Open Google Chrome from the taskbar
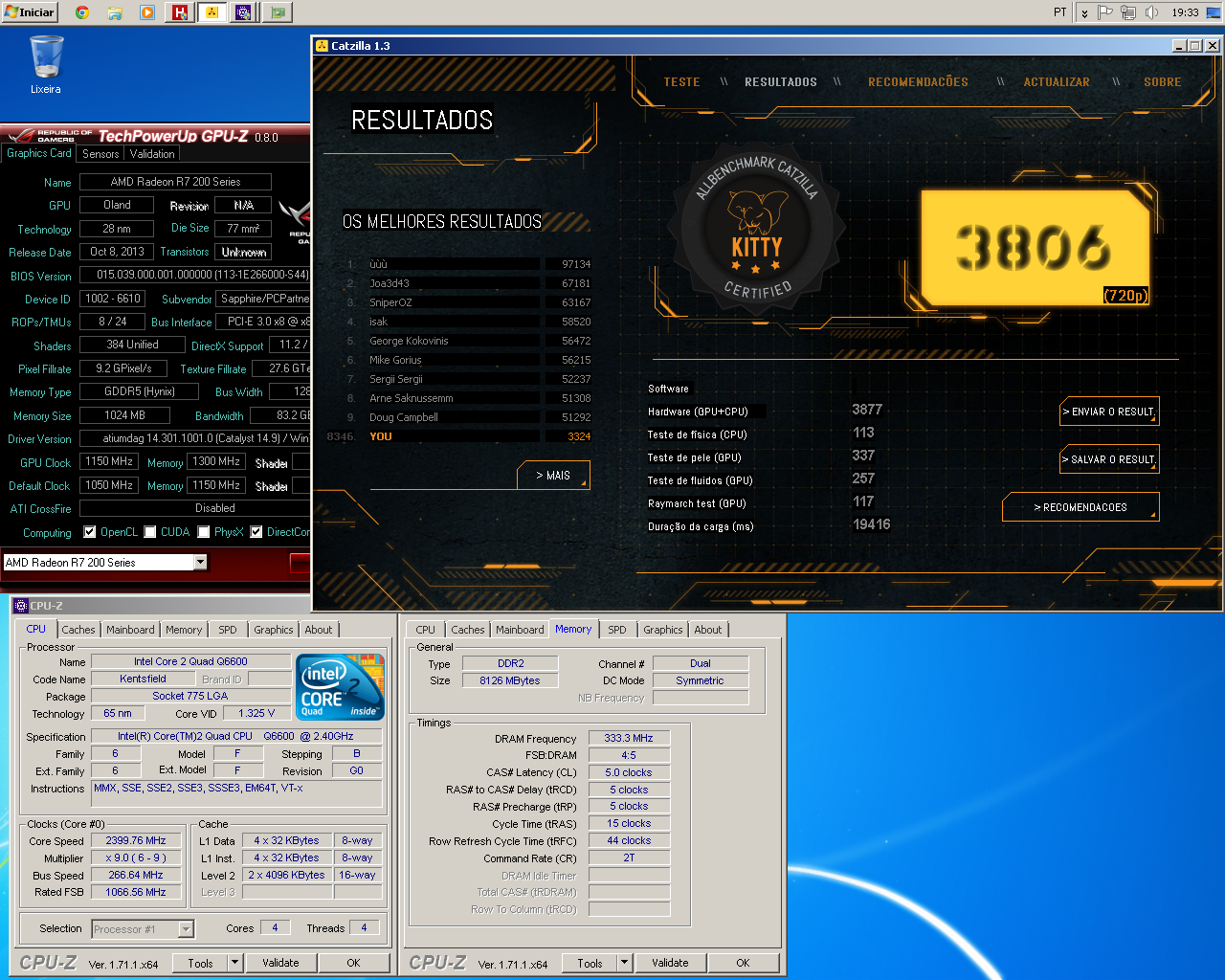The image size is (1225, 980). click(x=82, y=12)
